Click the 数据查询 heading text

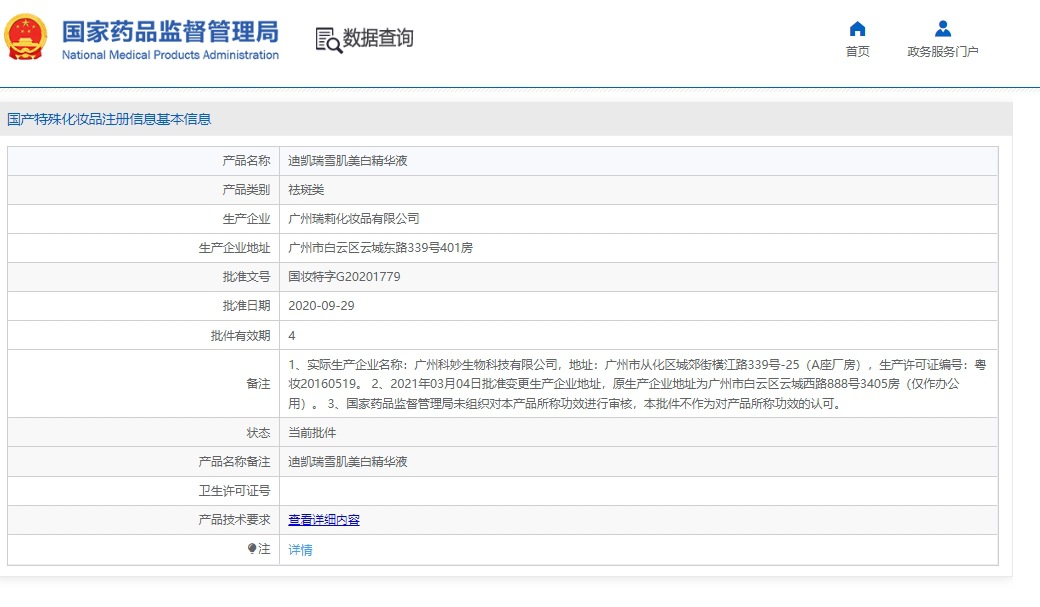click(378, 38)
